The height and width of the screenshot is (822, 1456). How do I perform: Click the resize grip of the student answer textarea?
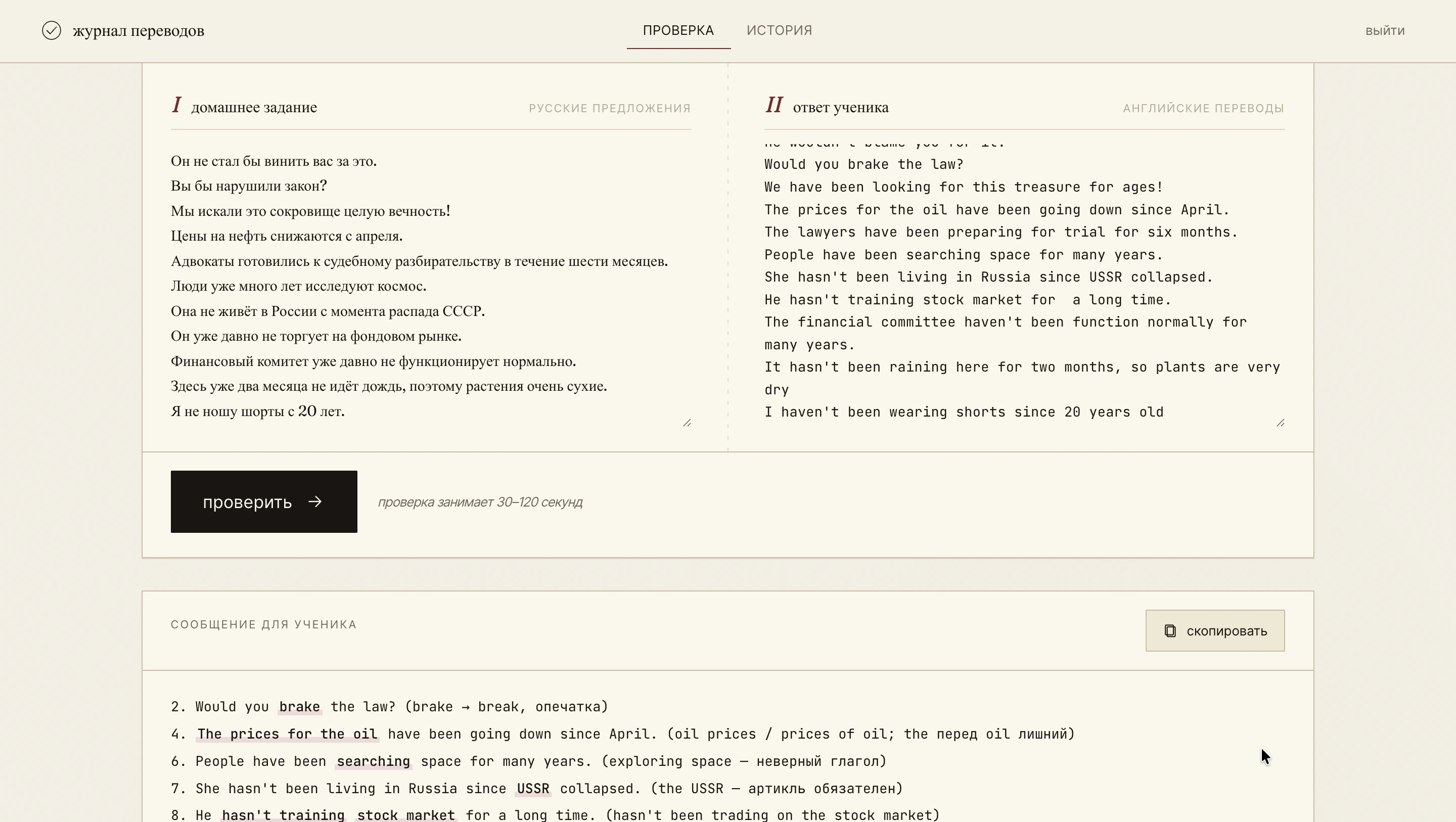[1280, 423]
